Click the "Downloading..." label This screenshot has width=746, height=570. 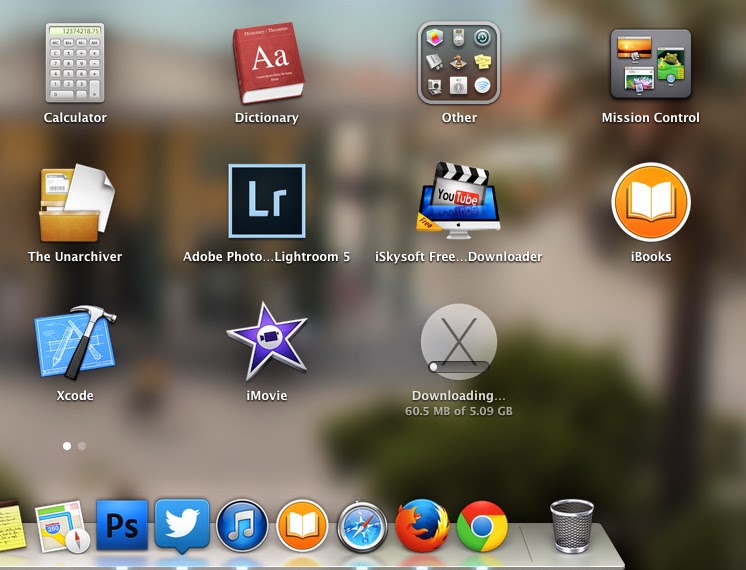click(459, 396)
